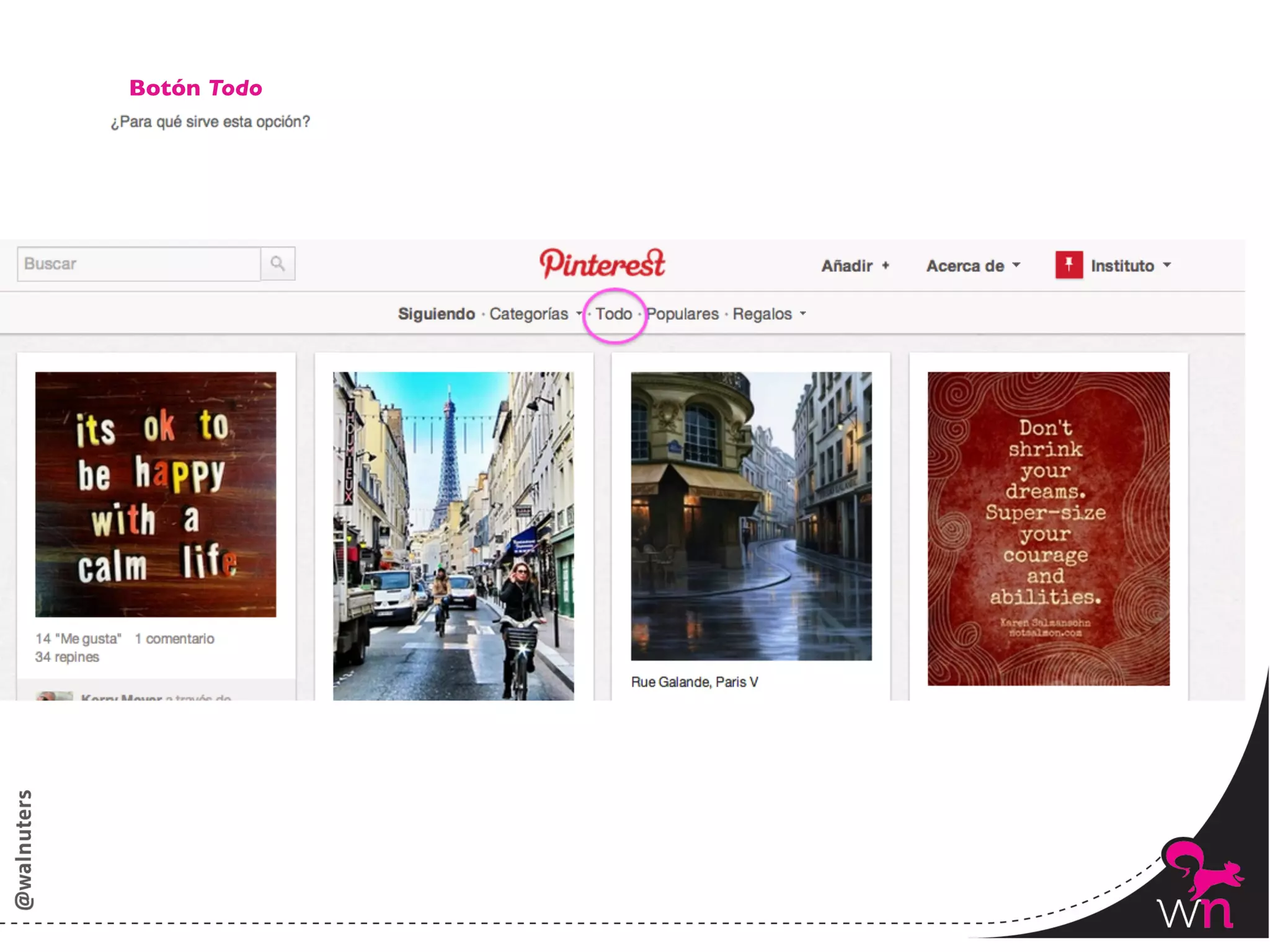Open the Regalos dropdown arrow
The image size is (1270, 952).
803,314
